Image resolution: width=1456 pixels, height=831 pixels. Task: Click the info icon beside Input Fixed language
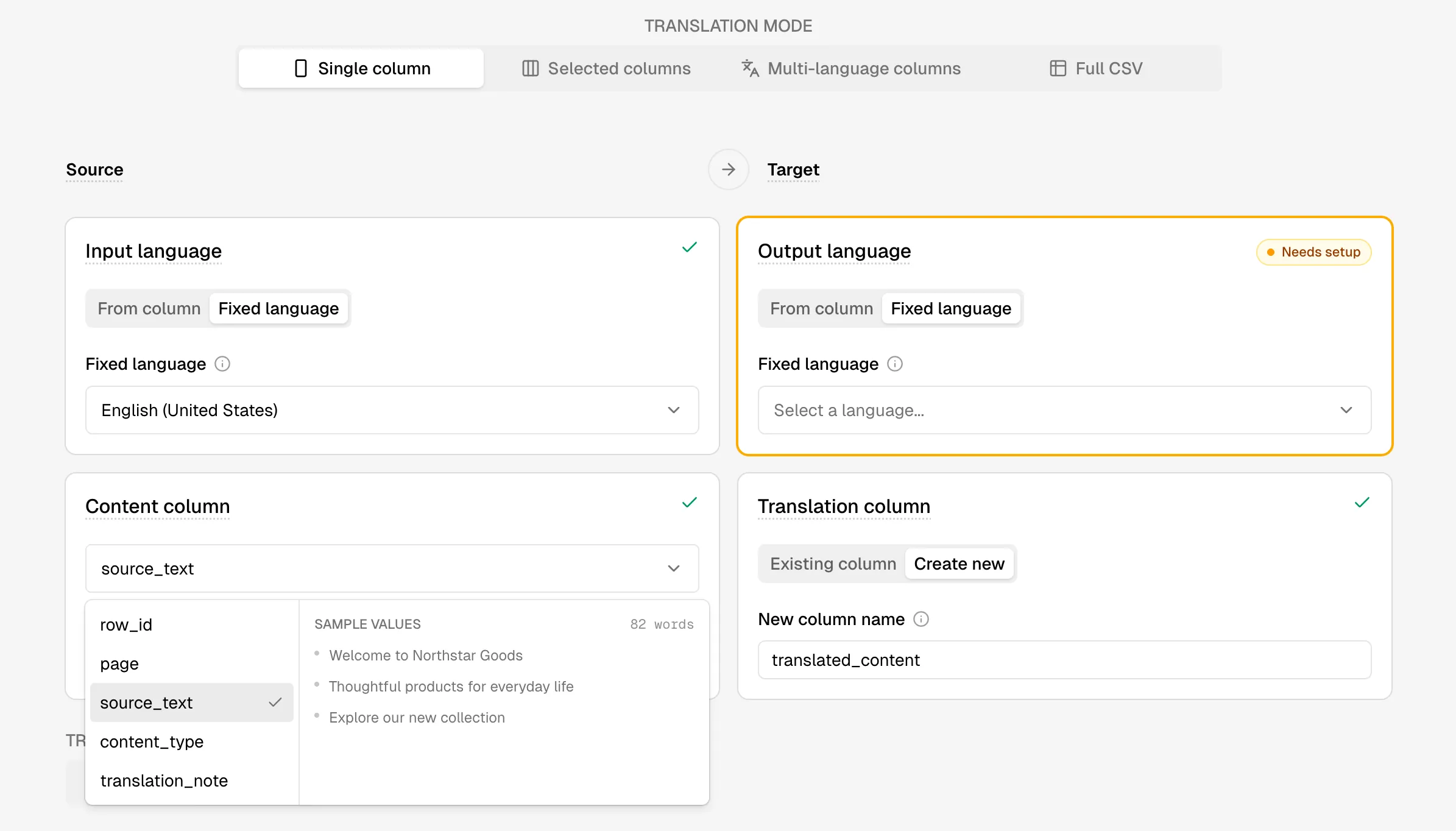(x=222, y=364)
